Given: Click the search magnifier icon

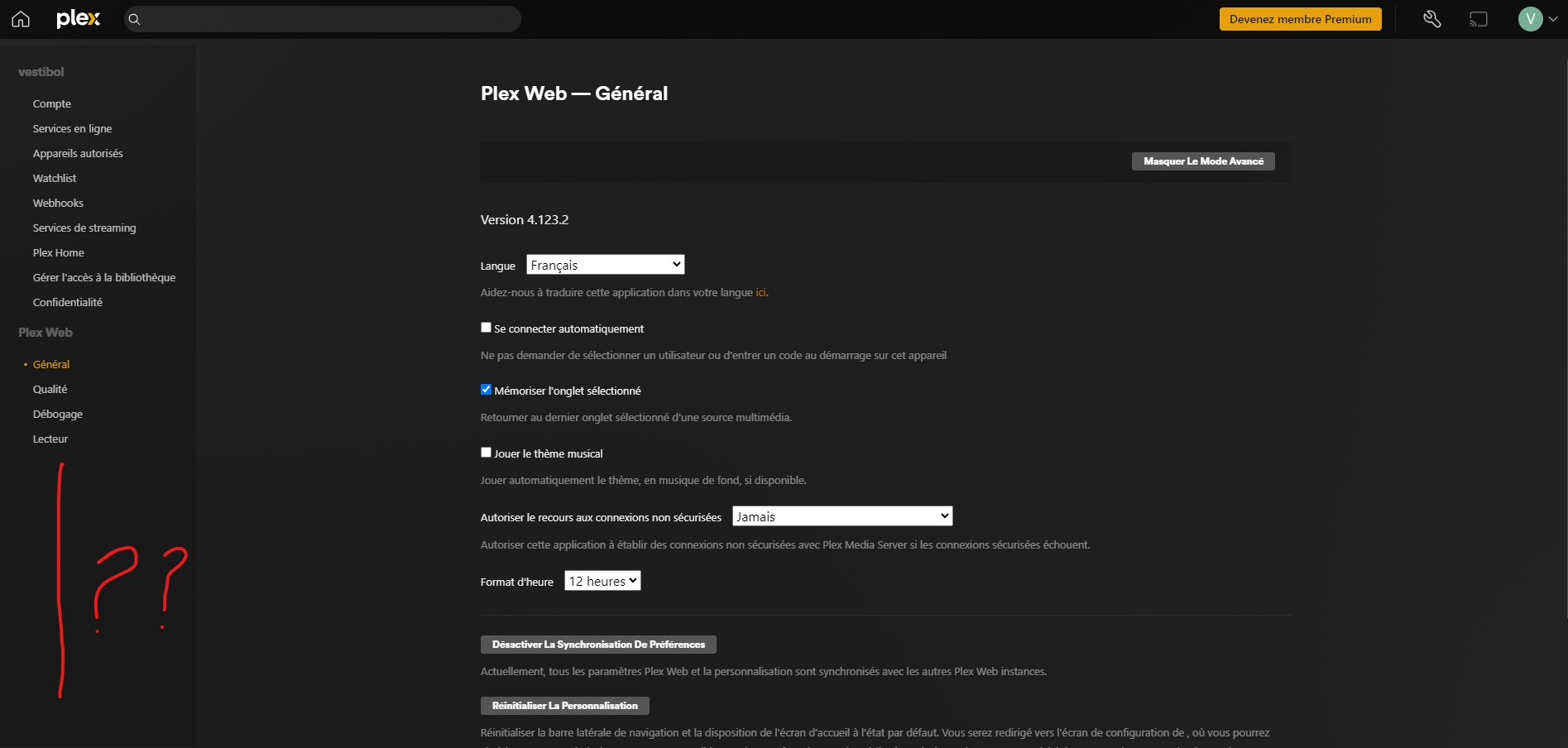Looking at the screenshot, I should coord(135,19).
